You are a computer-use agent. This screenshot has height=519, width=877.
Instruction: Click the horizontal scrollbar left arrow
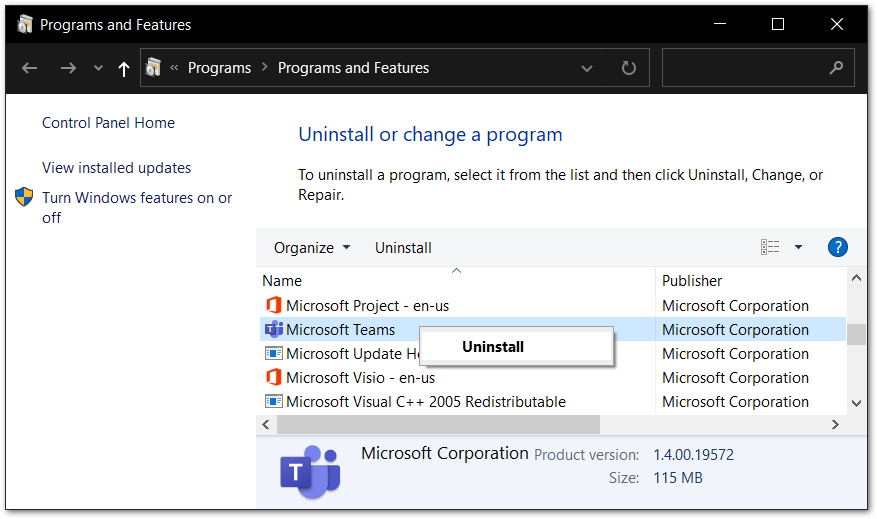point(266,424)
